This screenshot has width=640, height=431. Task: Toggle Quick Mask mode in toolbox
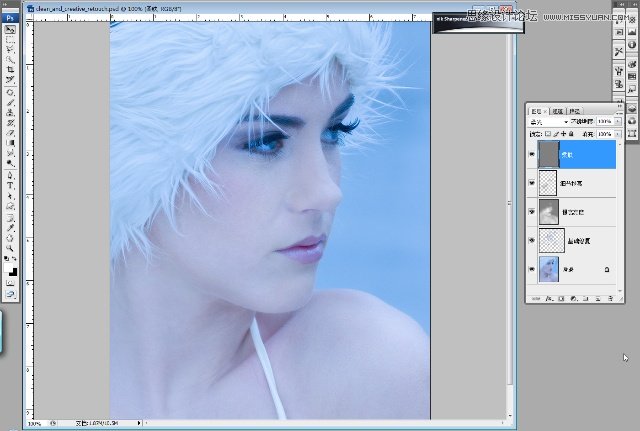10,283
